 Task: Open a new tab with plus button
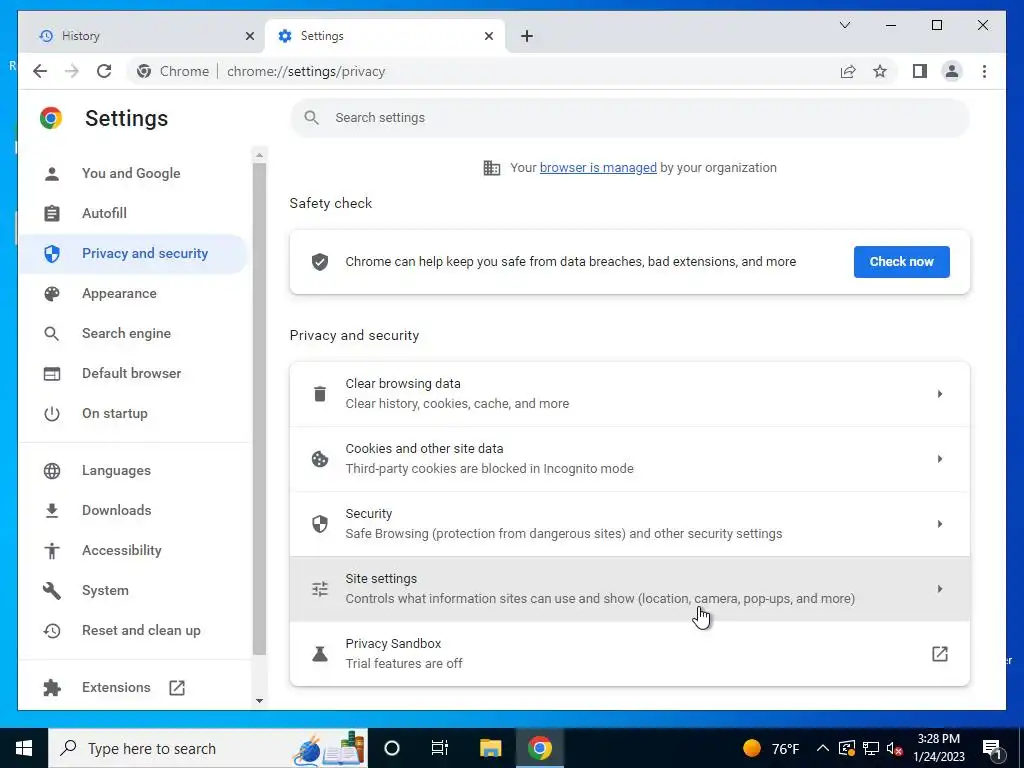527,36
